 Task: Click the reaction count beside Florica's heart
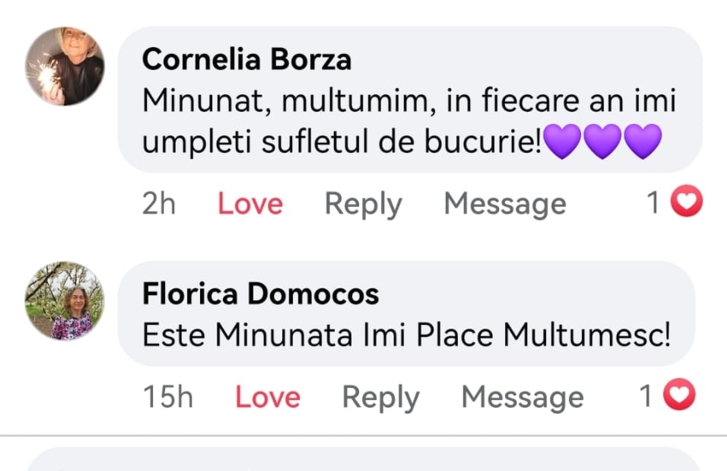[x=647, y=397]
